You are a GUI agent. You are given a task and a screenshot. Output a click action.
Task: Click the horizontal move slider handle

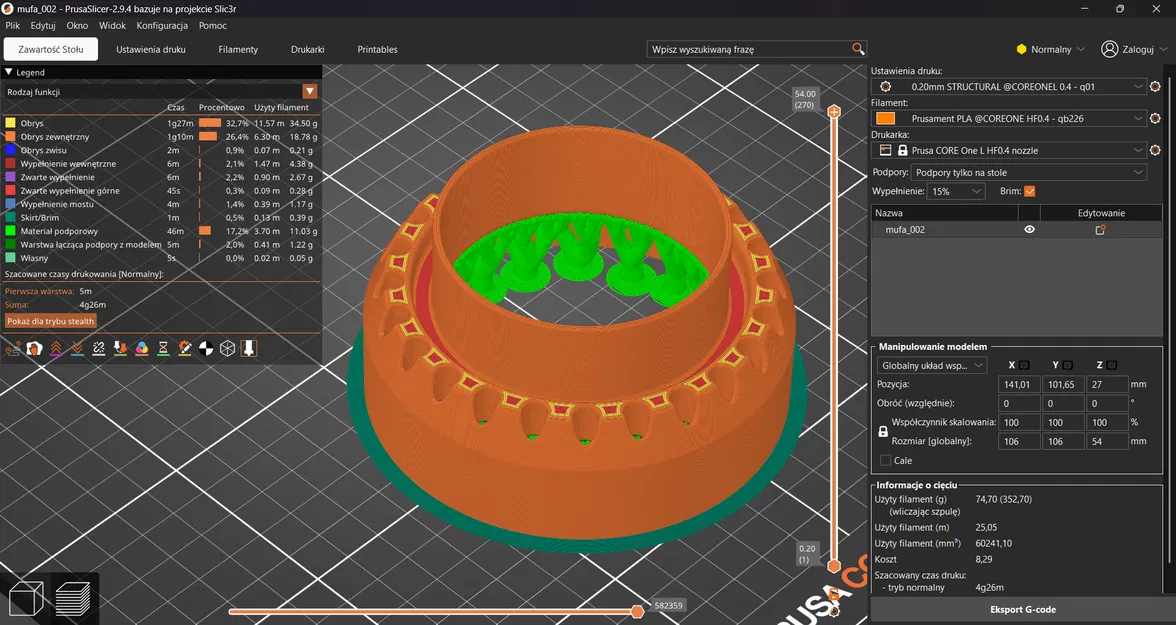coord(637,611)
